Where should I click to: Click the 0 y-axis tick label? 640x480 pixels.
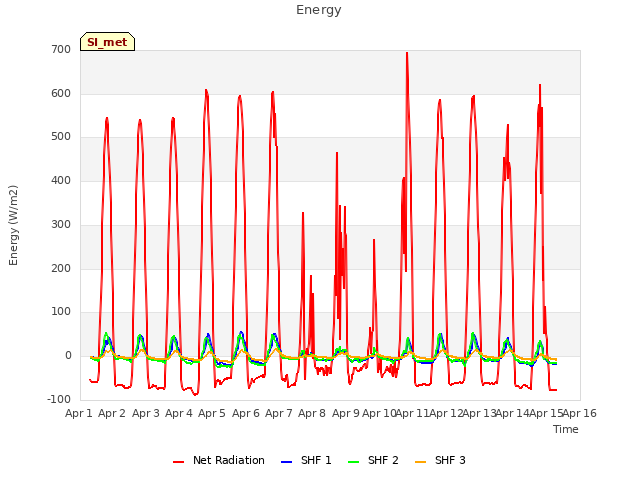click(68, 356)
